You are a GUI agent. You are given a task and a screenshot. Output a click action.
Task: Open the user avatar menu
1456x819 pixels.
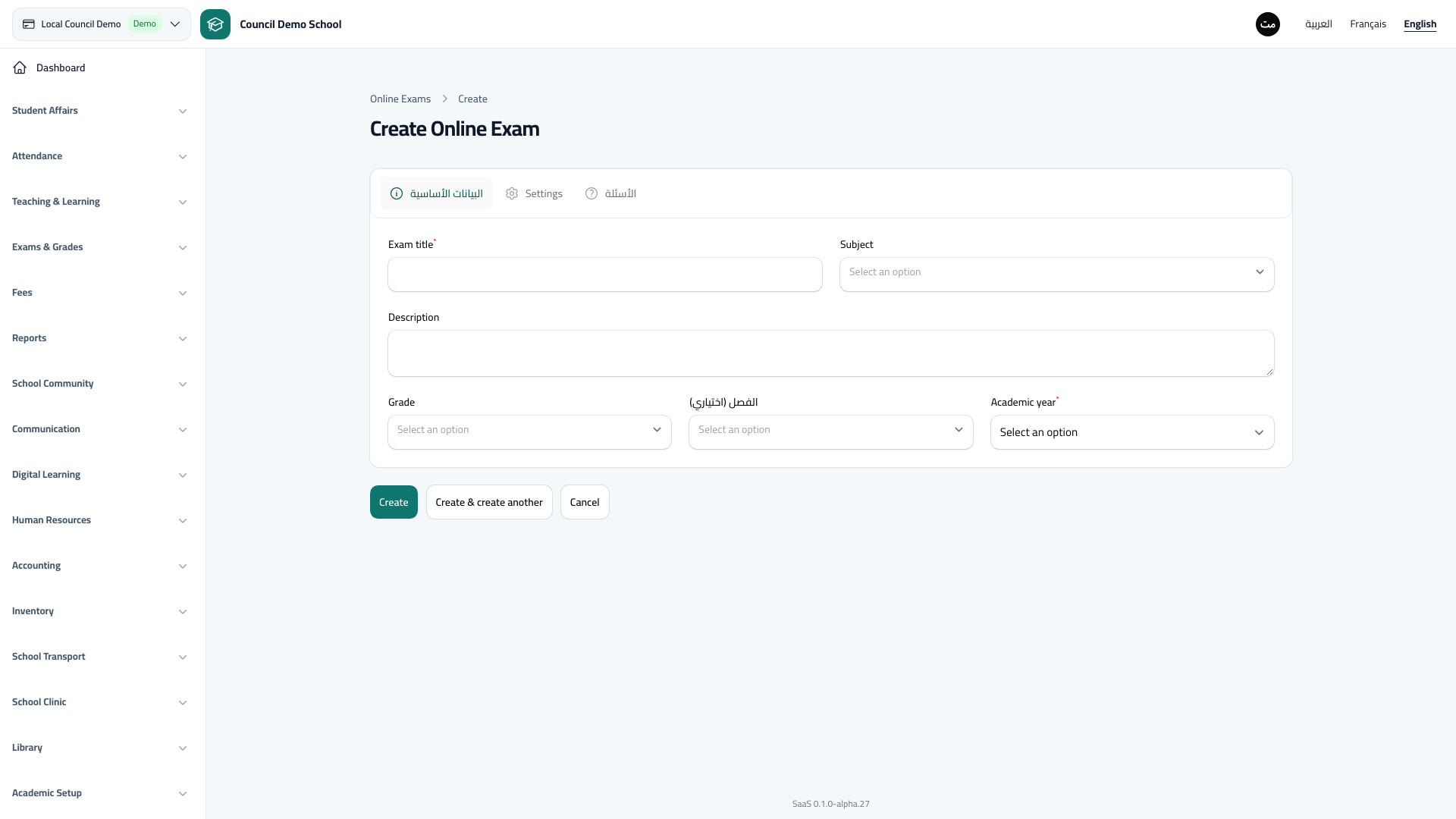click(1268, 24)
